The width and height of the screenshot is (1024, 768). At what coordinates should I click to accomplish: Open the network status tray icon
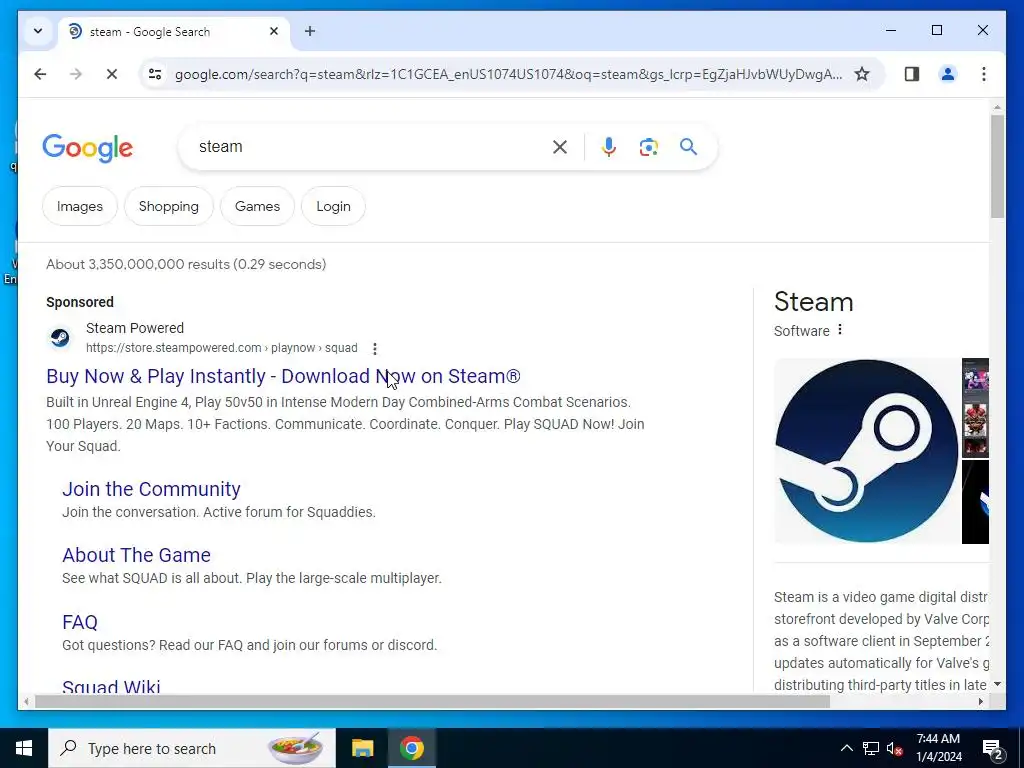tap(871, 748)
